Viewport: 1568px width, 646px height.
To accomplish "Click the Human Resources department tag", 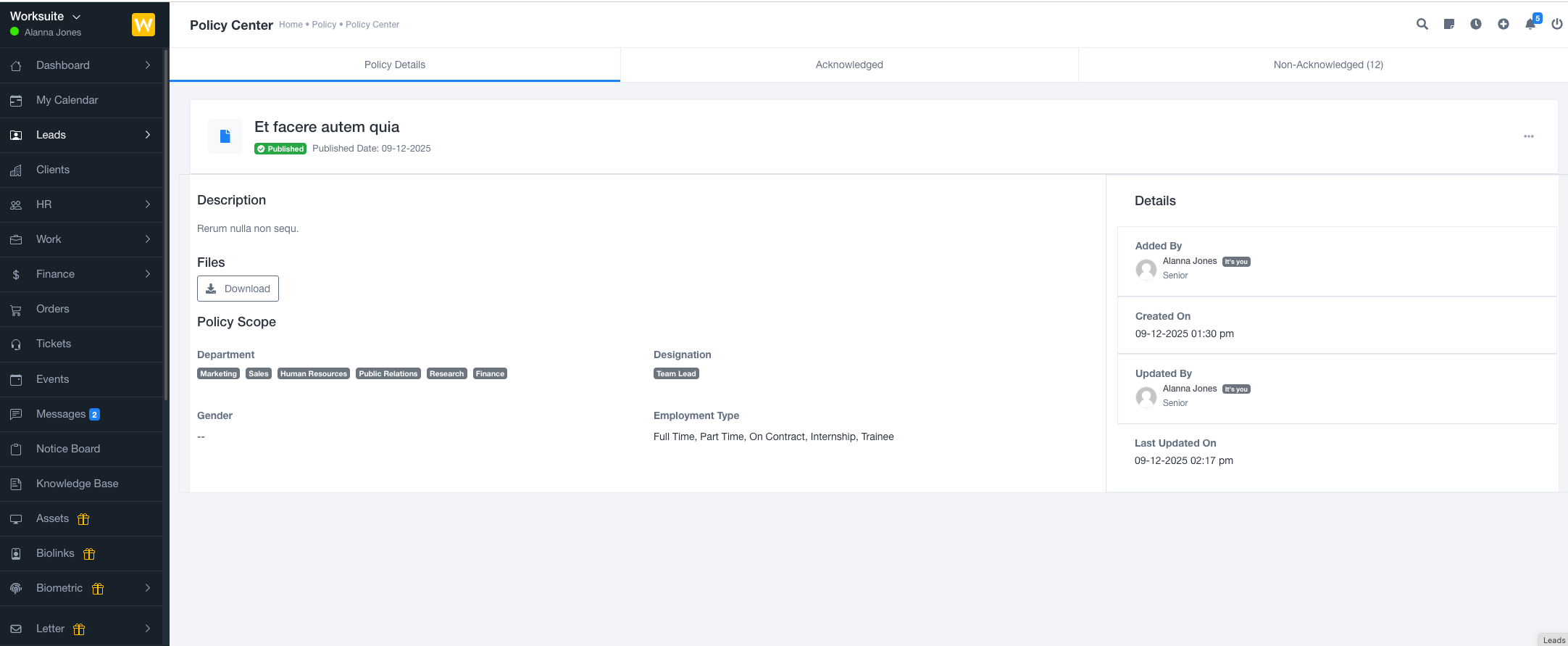I will pos(313,374).
